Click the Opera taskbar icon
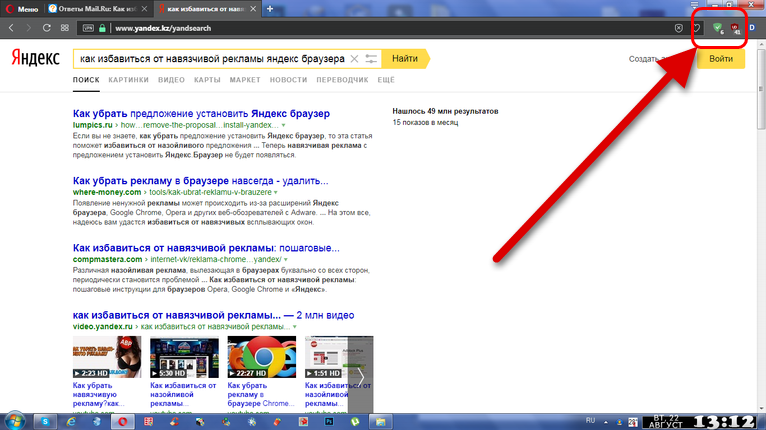Image resolution: width=766 pixels, height=430 pixels. coord(123,421)
